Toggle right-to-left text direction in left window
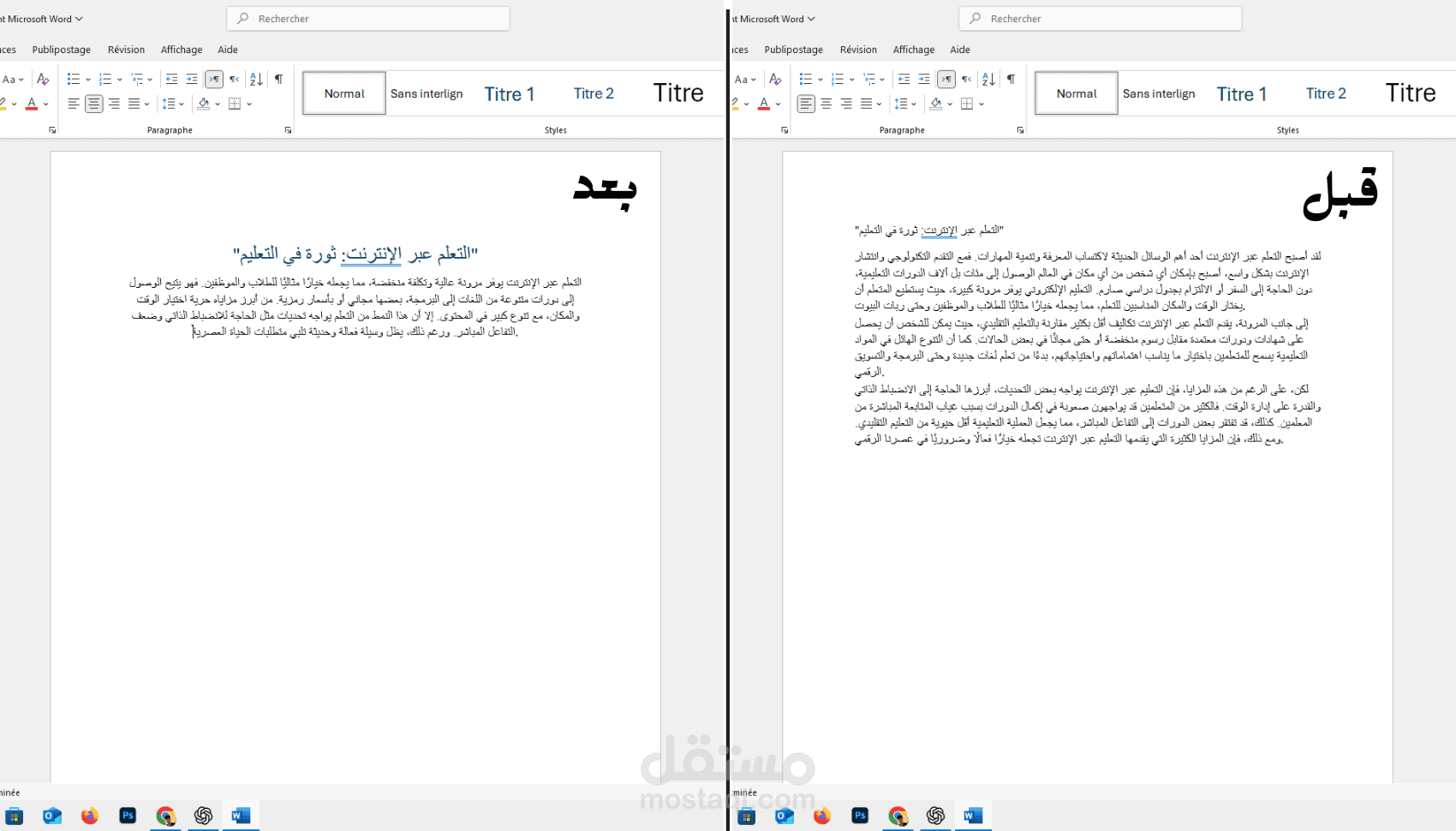Image resolution: width=1456 pixels, height=831 pixels. tap(235, 79)
